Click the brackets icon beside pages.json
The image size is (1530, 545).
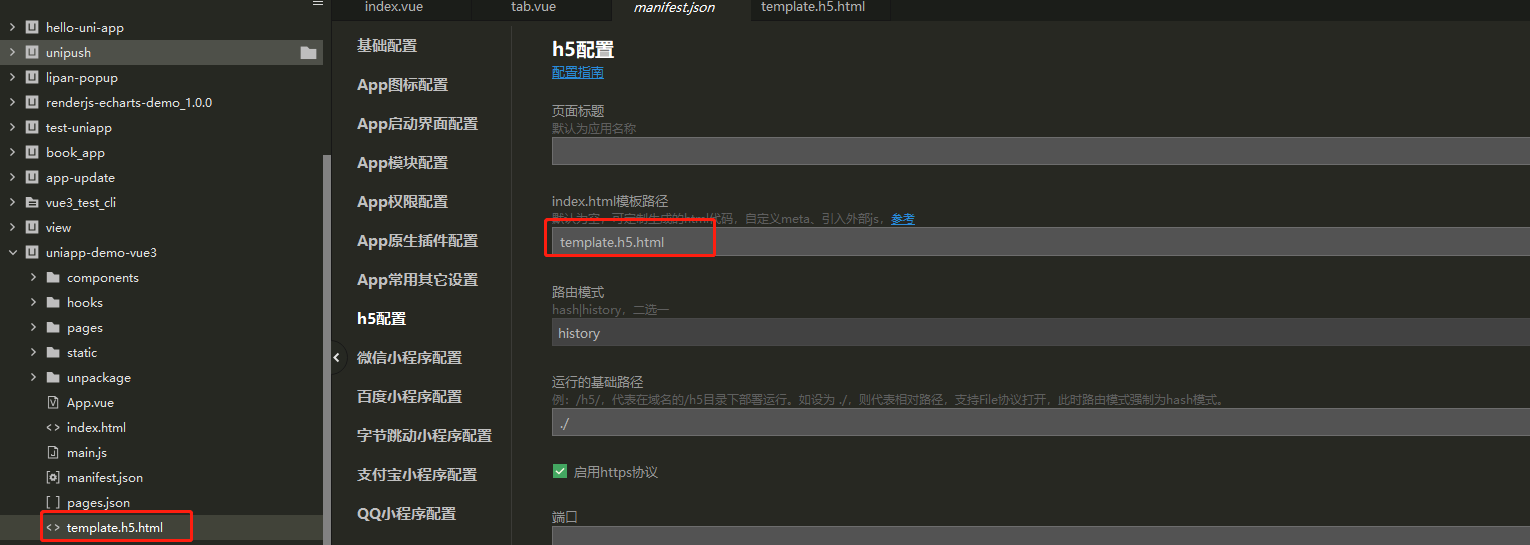click(x=53, y=503)
